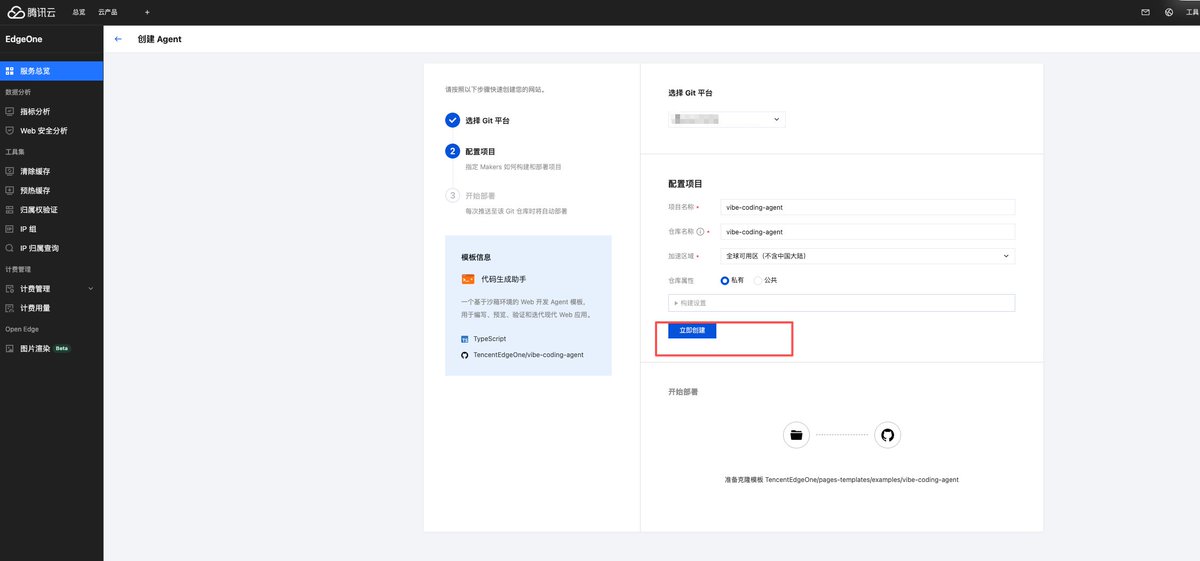The image size is (1200, 561).
Task: Click the GitHub icon beside TencentEdgeOne/vibe-coding-agent
Action: coord(465,355)
